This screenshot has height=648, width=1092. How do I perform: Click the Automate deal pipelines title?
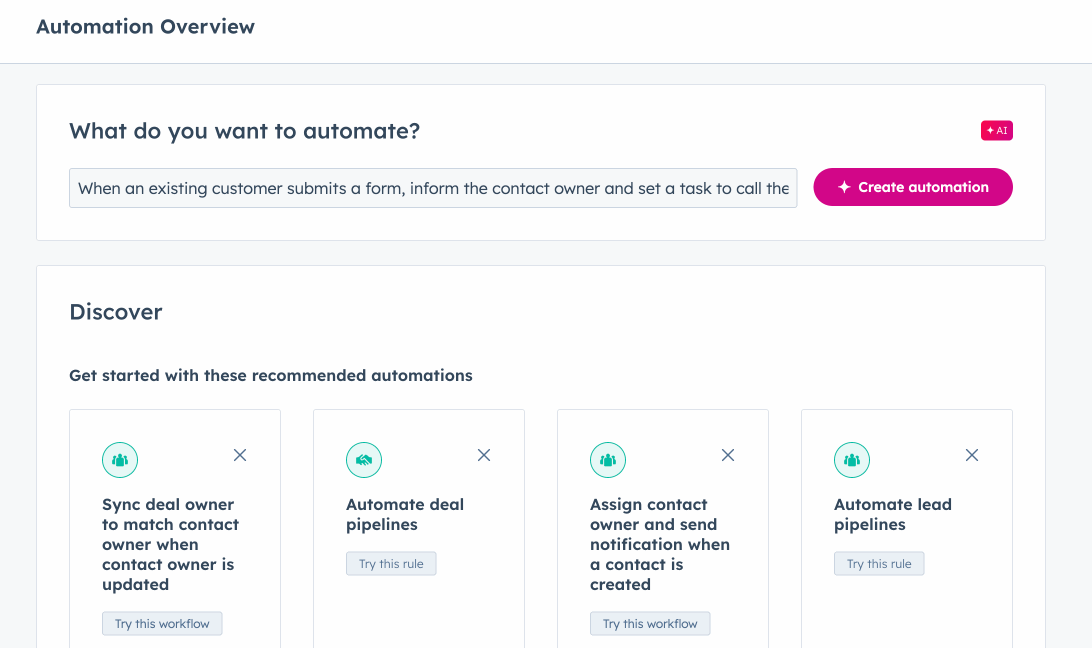pyautogui.click(x=405, y=514)
